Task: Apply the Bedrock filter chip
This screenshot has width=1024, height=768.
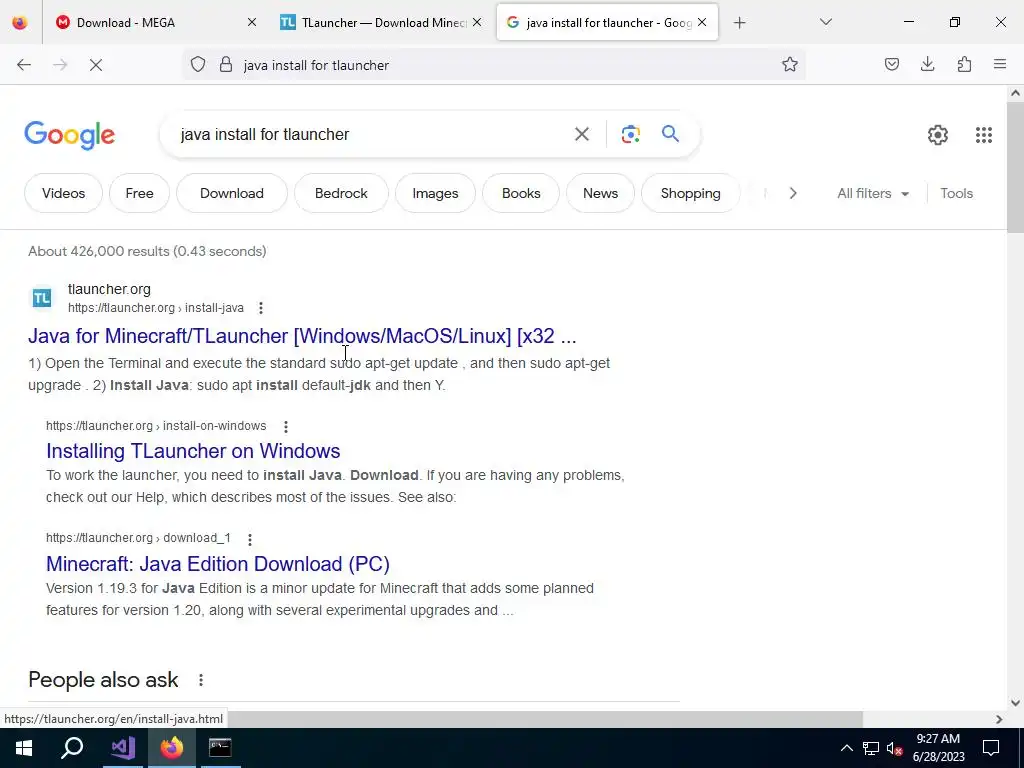Action: click(341, 193)
